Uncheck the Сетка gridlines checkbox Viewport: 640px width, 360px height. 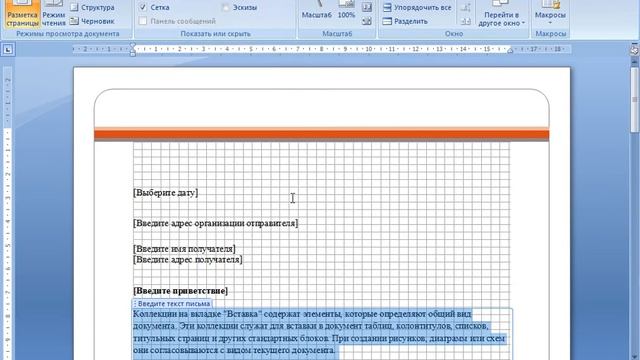tap(143, 7)
